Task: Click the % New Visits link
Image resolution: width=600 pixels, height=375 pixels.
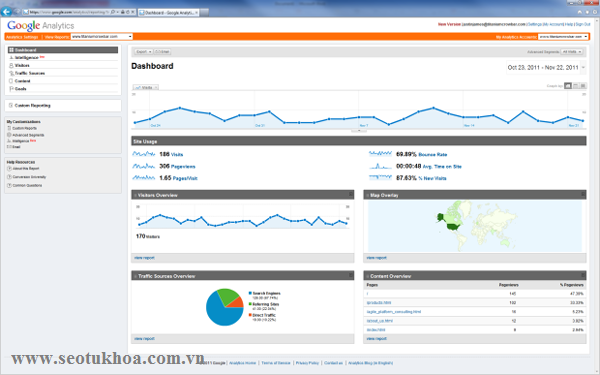Action: click(432, 178)
